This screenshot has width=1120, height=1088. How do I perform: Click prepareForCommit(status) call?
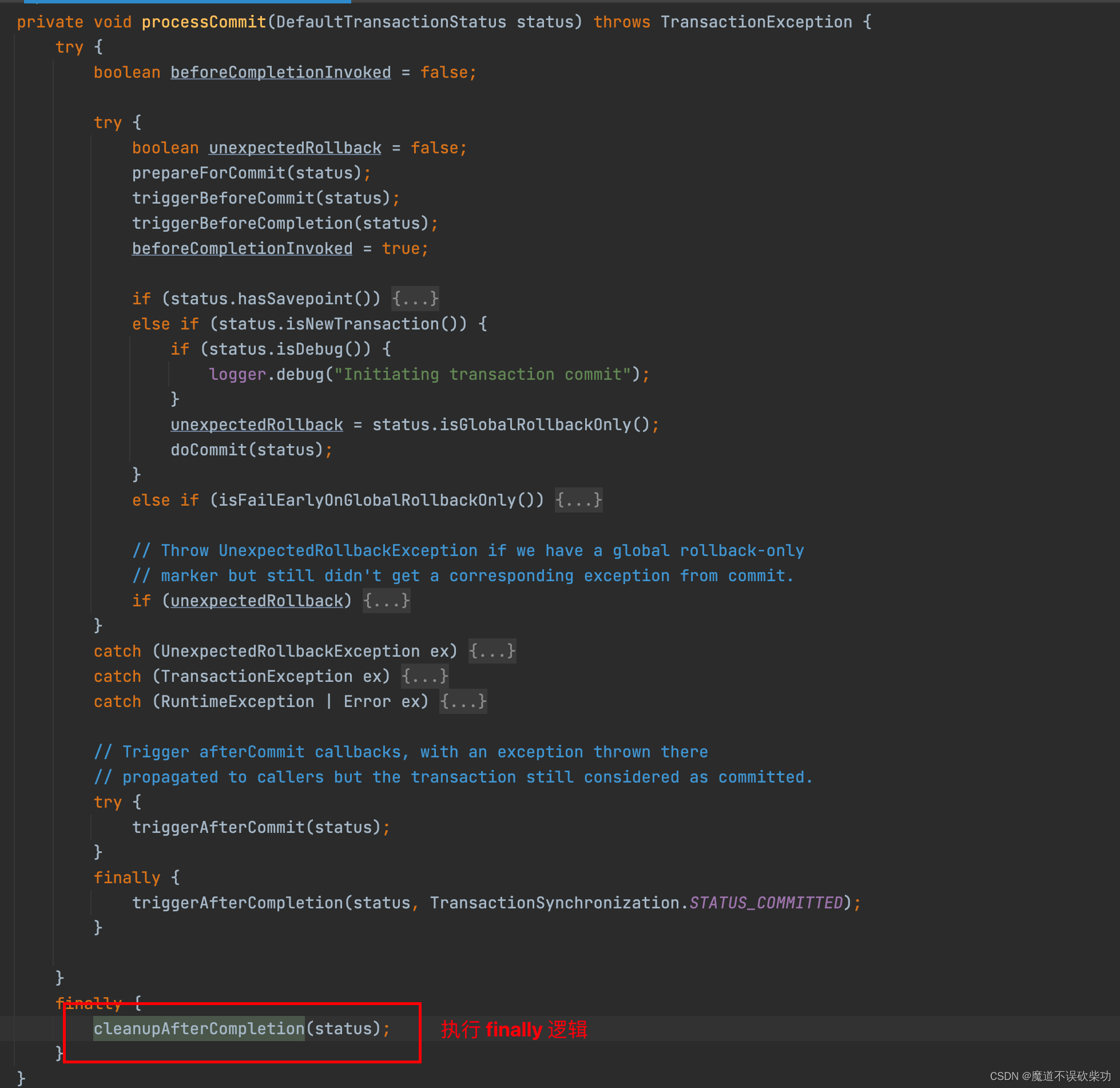point(251,173)
